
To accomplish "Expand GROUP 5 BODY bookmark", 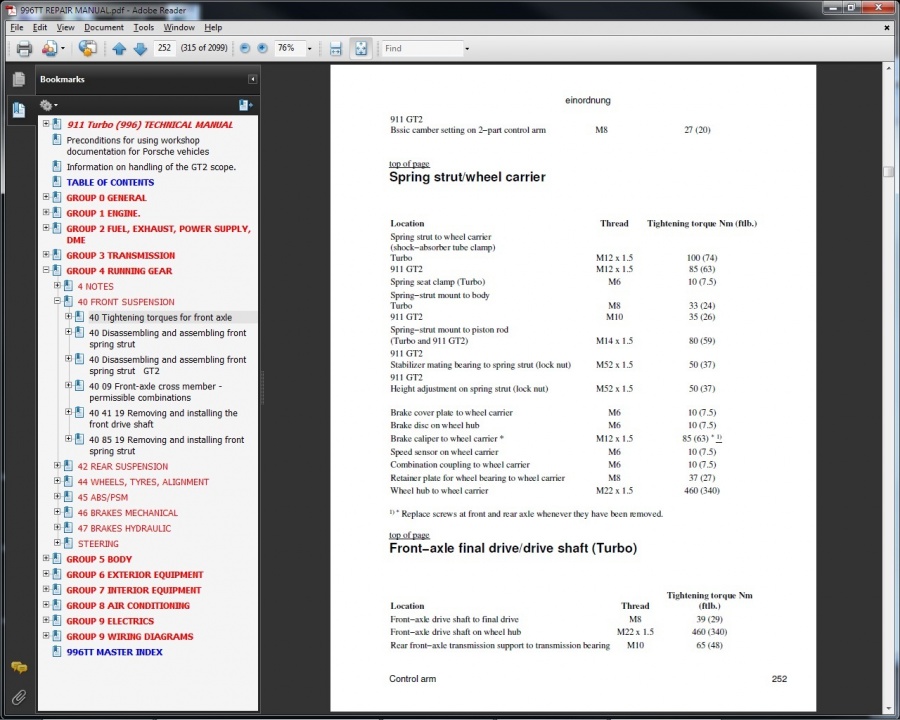I will tap(46, 558).
